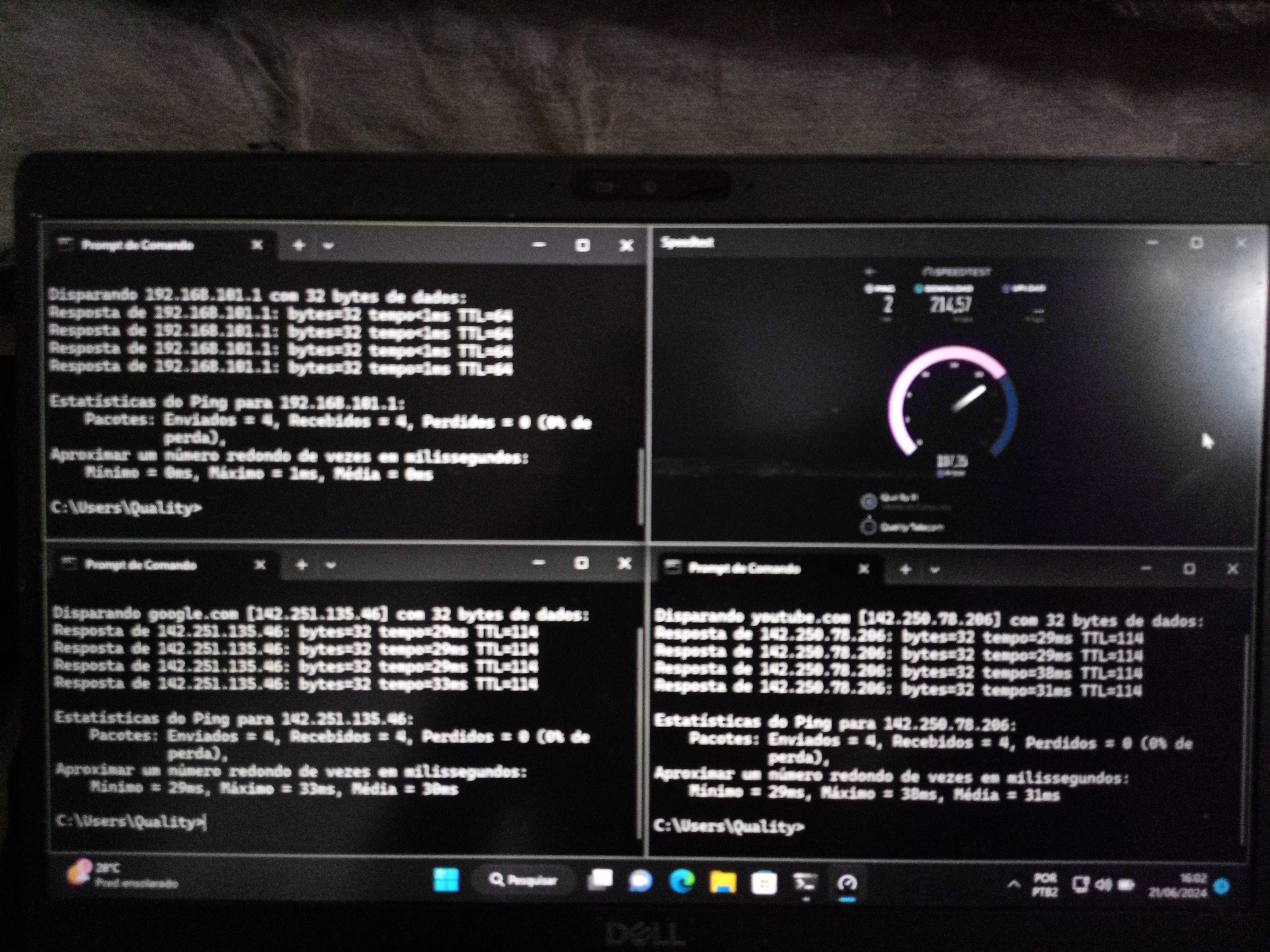Open Microsoft Edge from the taskbar
Screen dimensions: 1270x952
(682, 881)
